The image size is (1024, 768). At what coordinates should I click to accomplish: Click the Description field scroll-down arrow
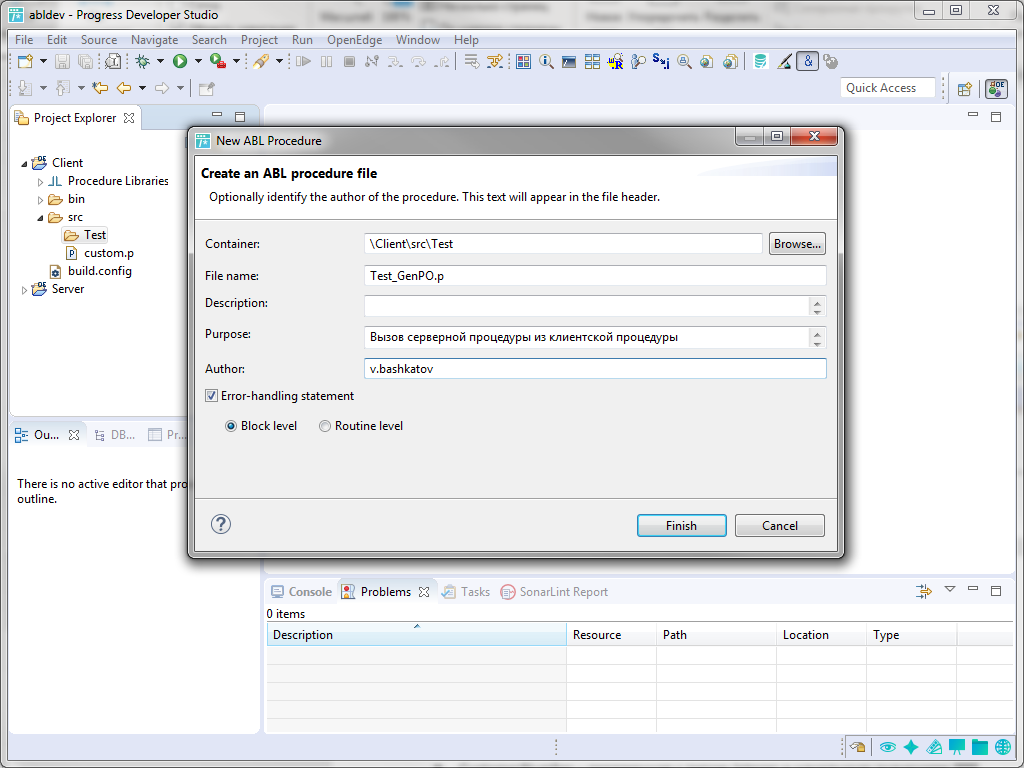tap(817, 312)
